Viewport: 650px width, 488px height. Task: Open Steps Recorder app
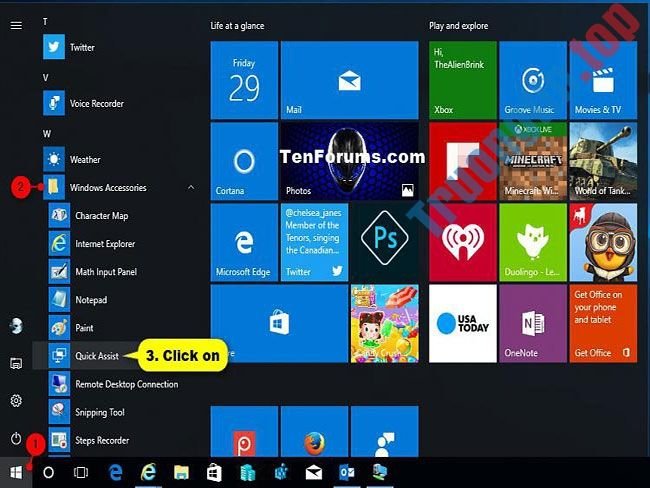(x=101, y=440)
